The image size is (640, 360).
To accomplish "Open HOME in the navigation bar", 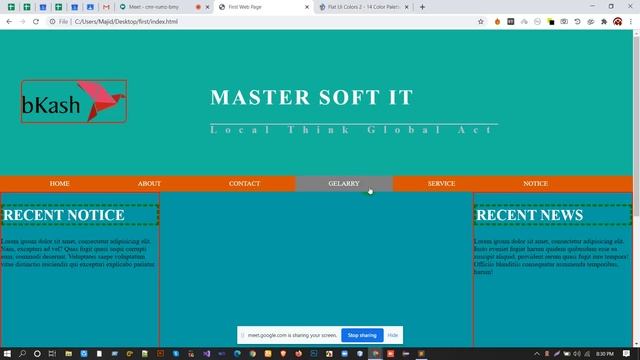I will [x=60, y=184].
